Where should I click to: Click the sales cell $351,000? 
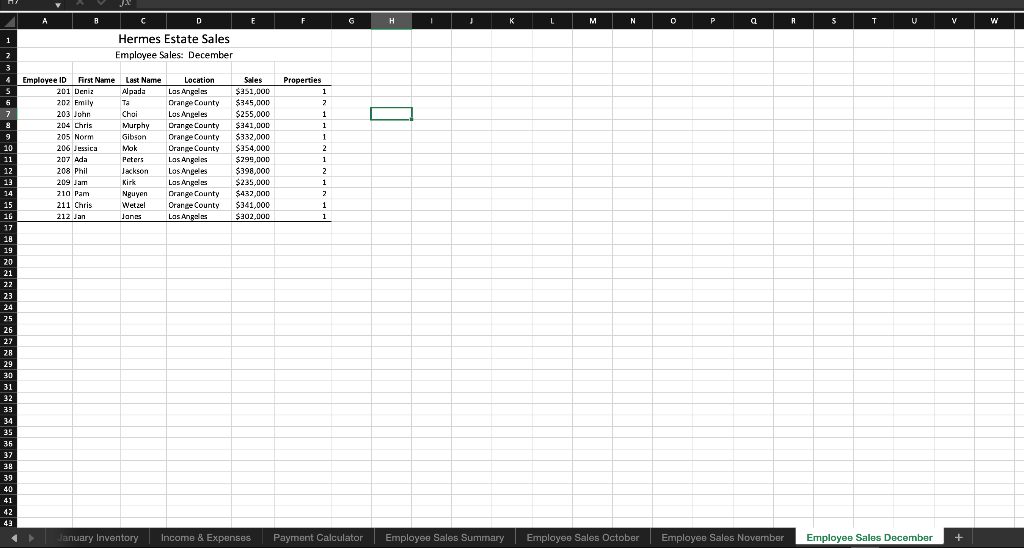pyautogui.click(x=253, y=91)
